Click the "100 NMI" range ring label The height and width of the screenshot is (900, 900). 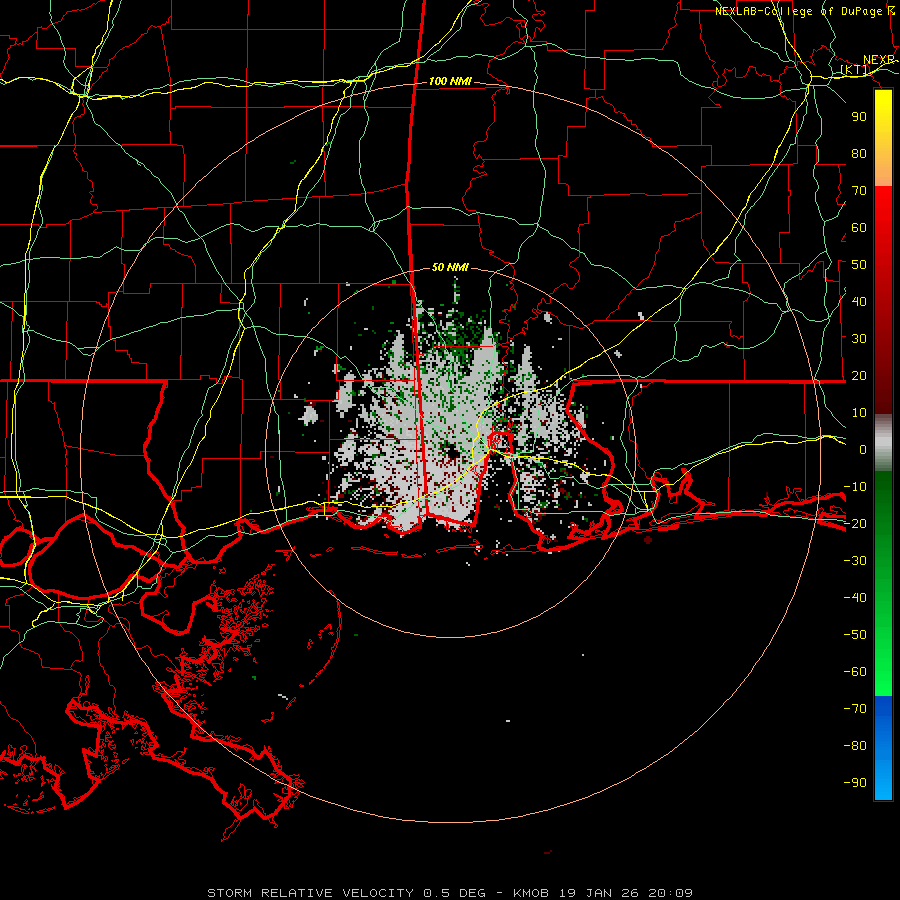click(450, 82)
